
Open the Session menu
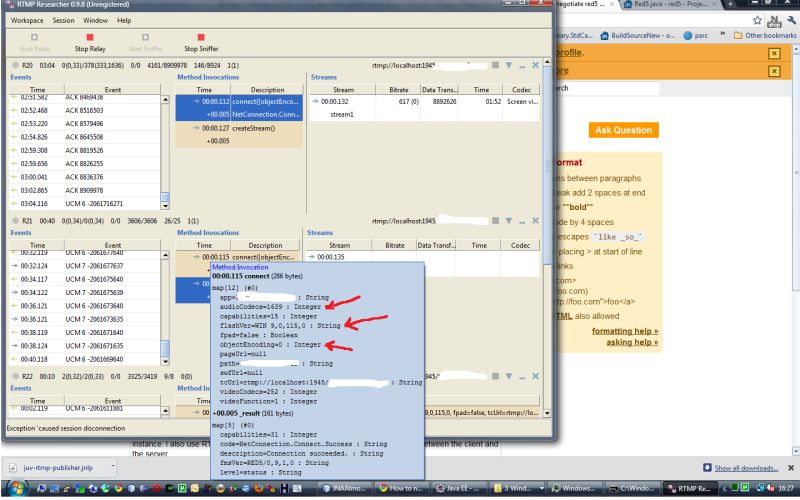(63, 20)
